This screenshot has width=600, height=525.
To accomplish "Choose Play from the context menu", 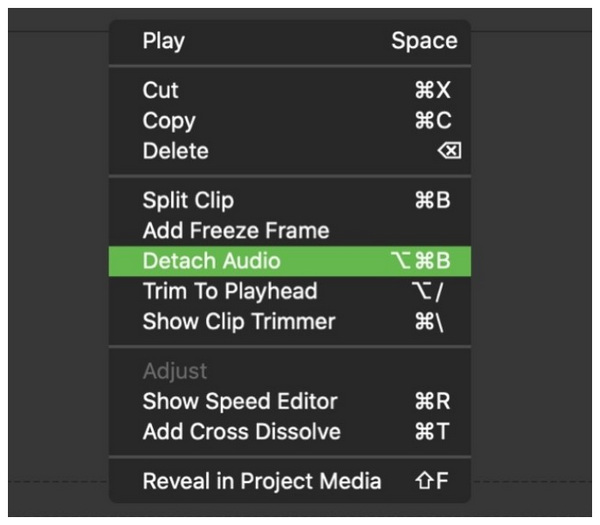I will tap(164, 41).
